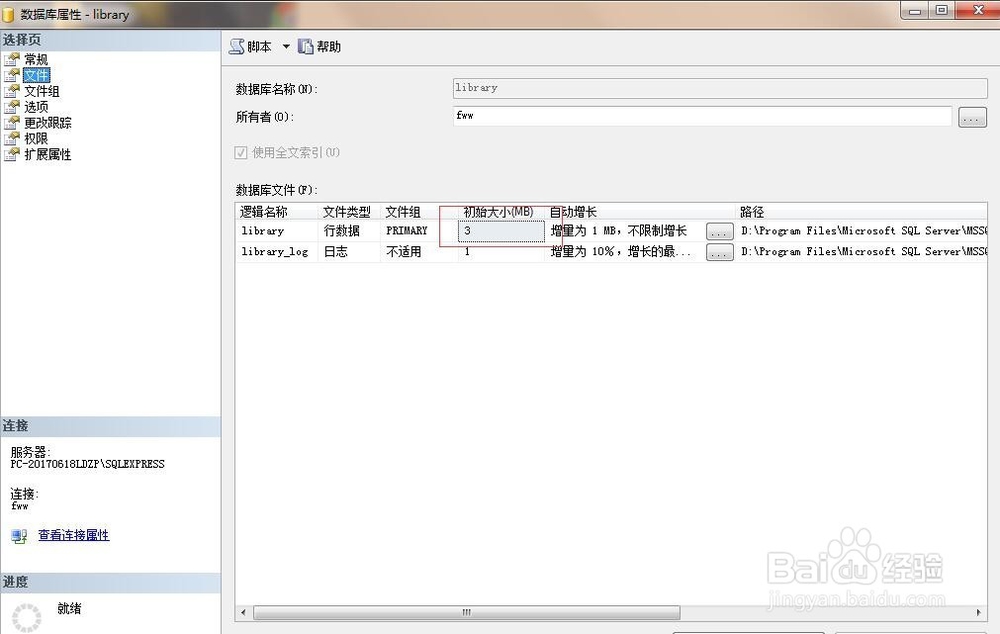1000x634 pixels.
Task: Click the progress spinner icon
Action: 27,617
